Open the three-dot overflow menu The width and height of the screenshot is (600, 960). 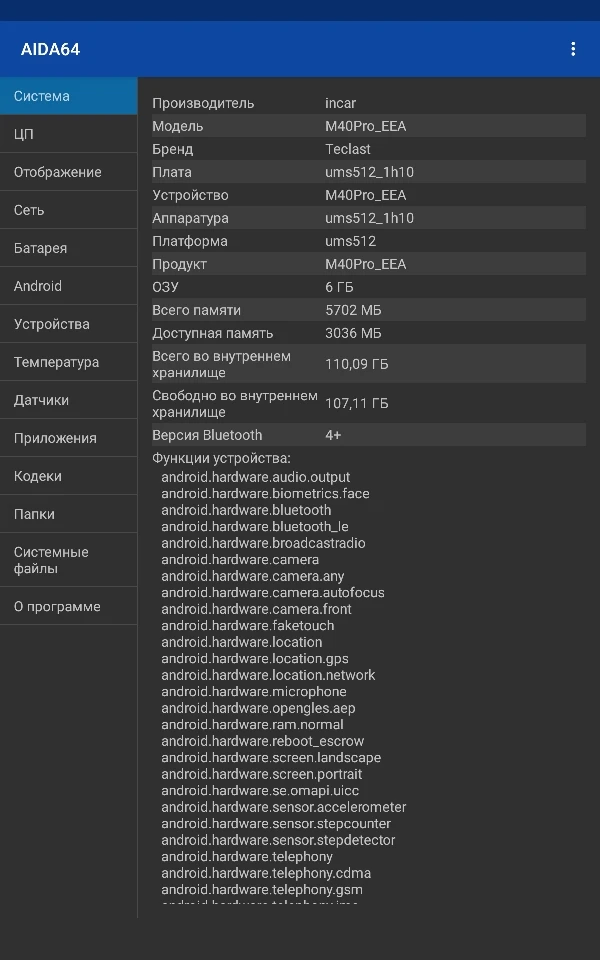coord(573,49)
